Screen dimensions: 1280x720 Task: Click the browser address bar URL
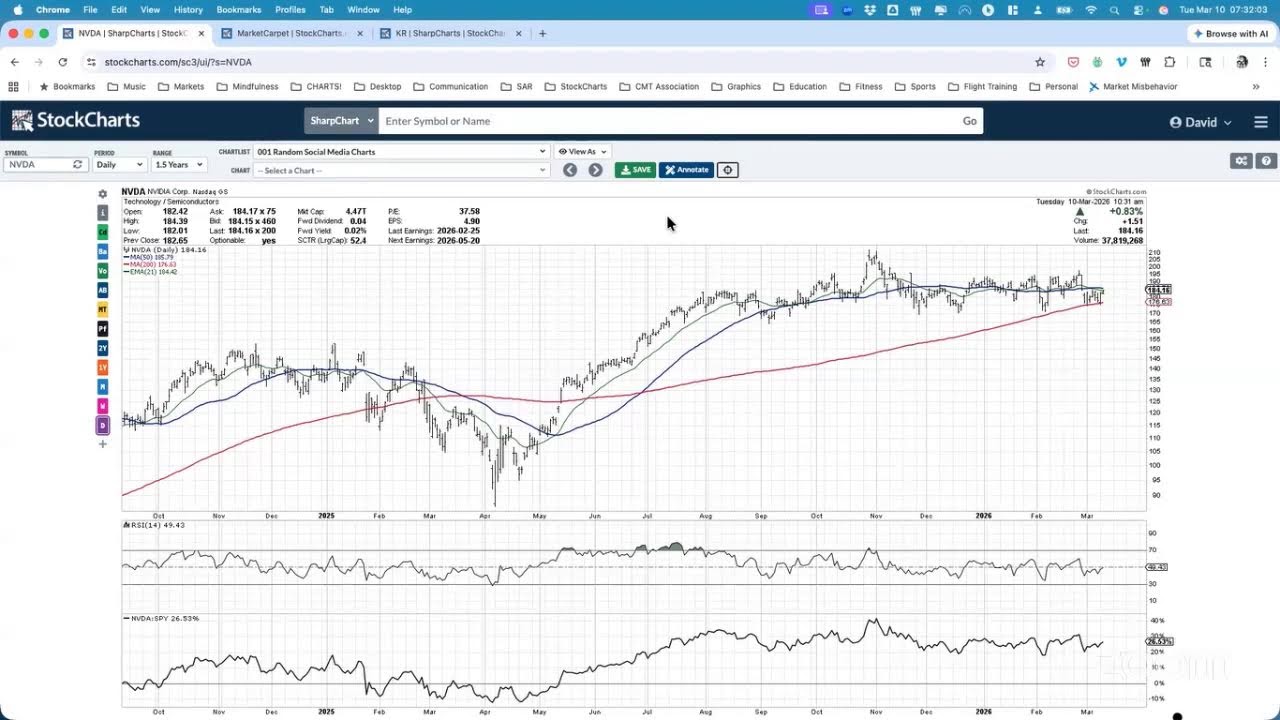178,62
